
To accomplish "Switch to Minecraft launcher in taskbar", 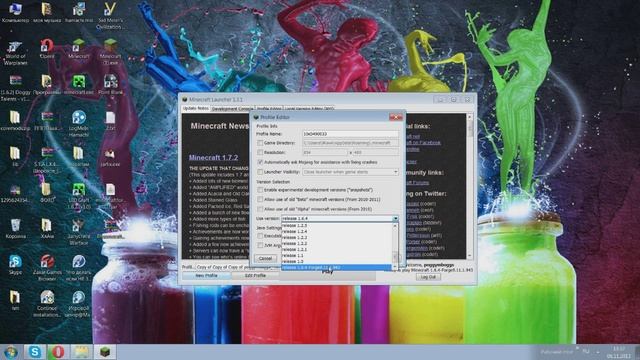I will coord(105,351).
